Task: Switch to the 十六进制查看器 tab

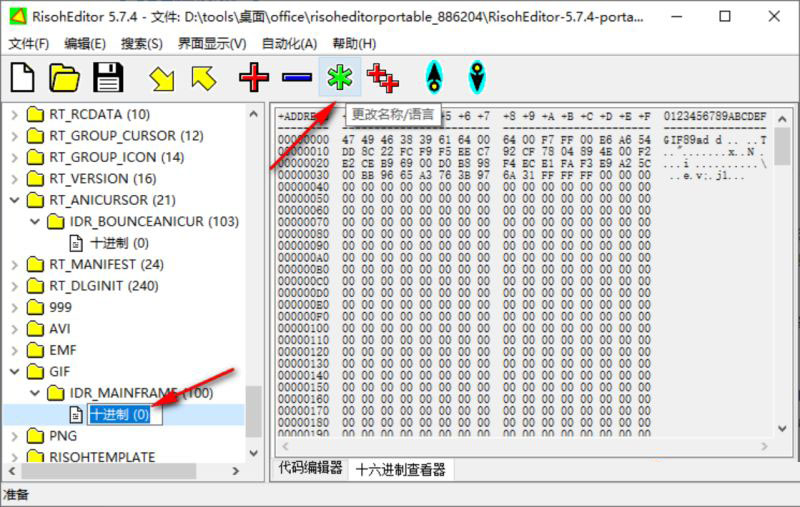Action: point(401,469)
